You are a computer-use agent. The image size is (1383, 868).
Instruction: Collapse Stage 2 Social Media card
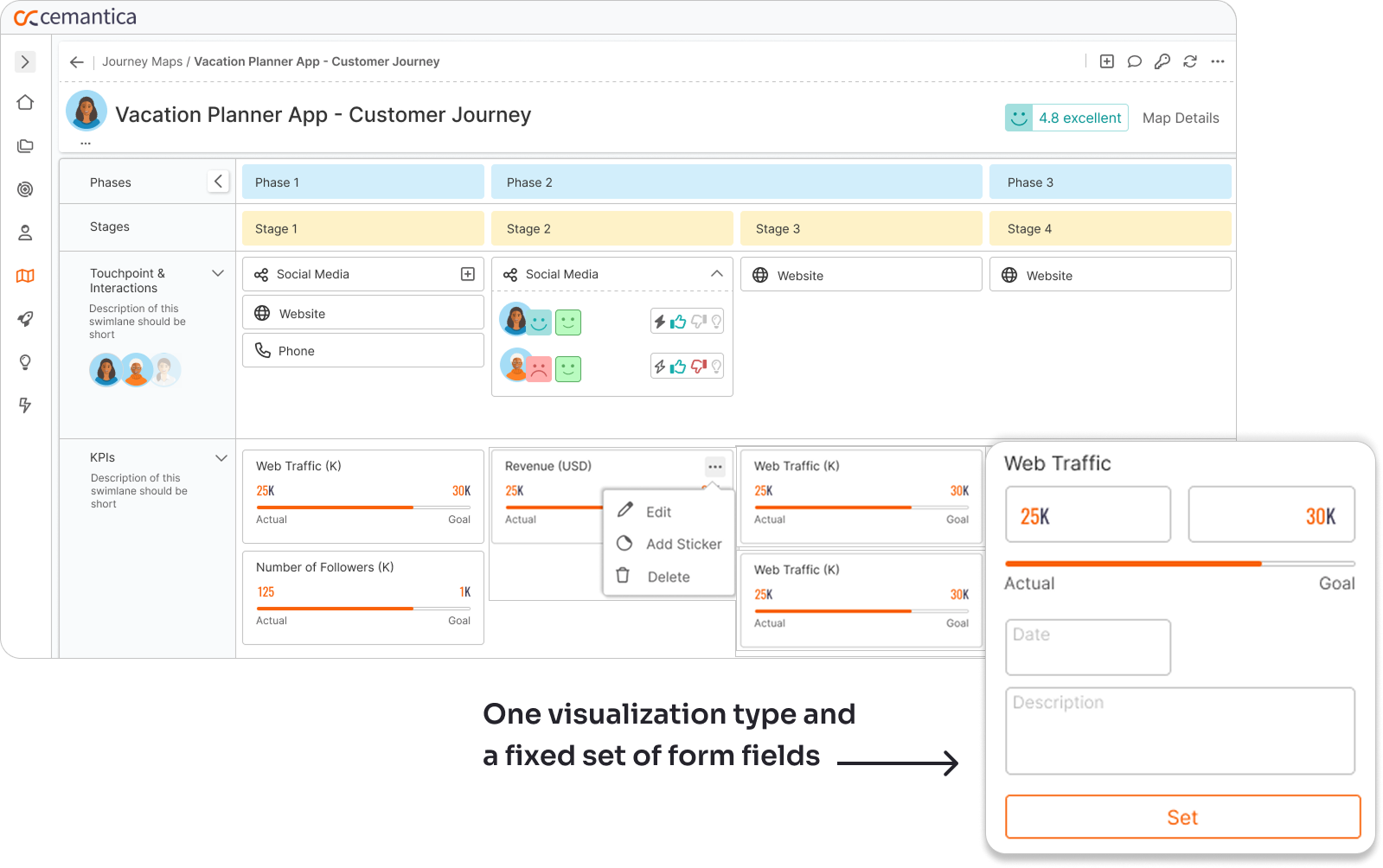click(717, 274)
